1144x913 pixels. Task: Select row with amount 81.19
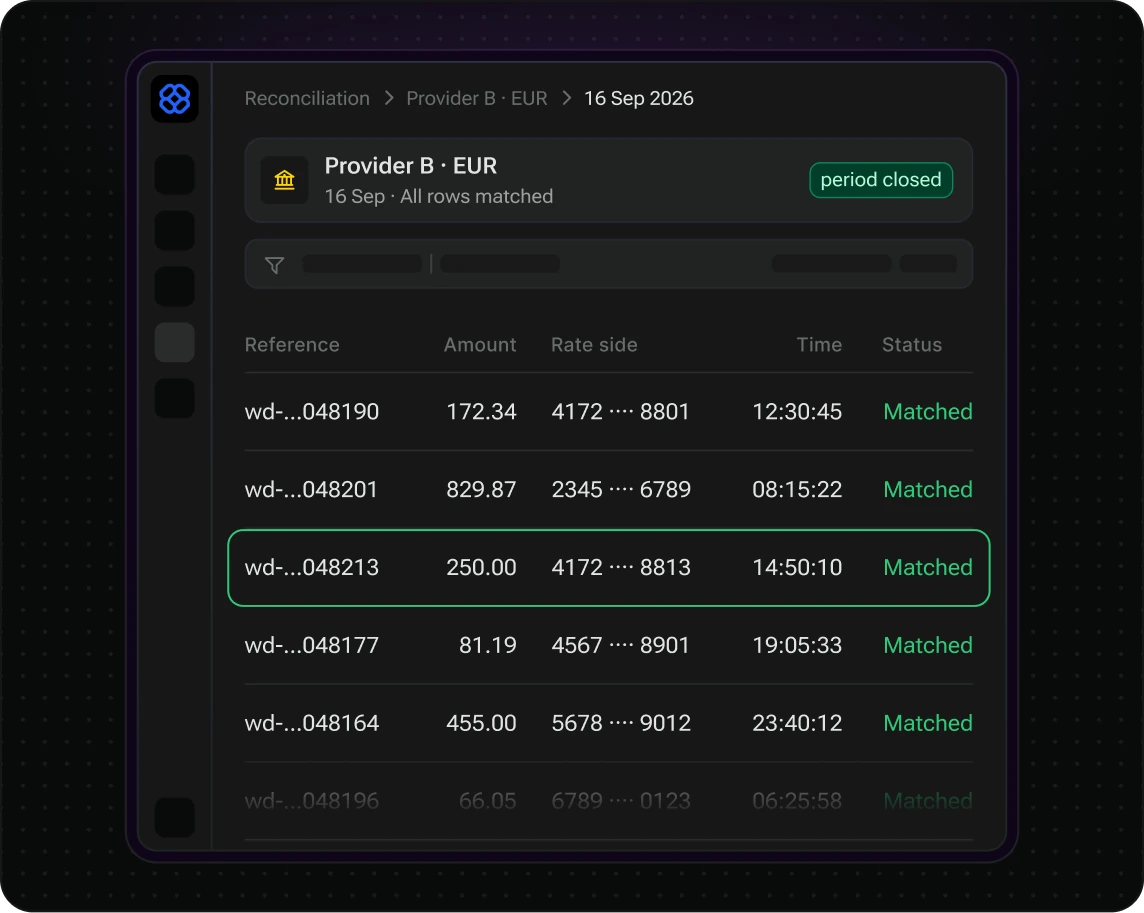point(608,645)
